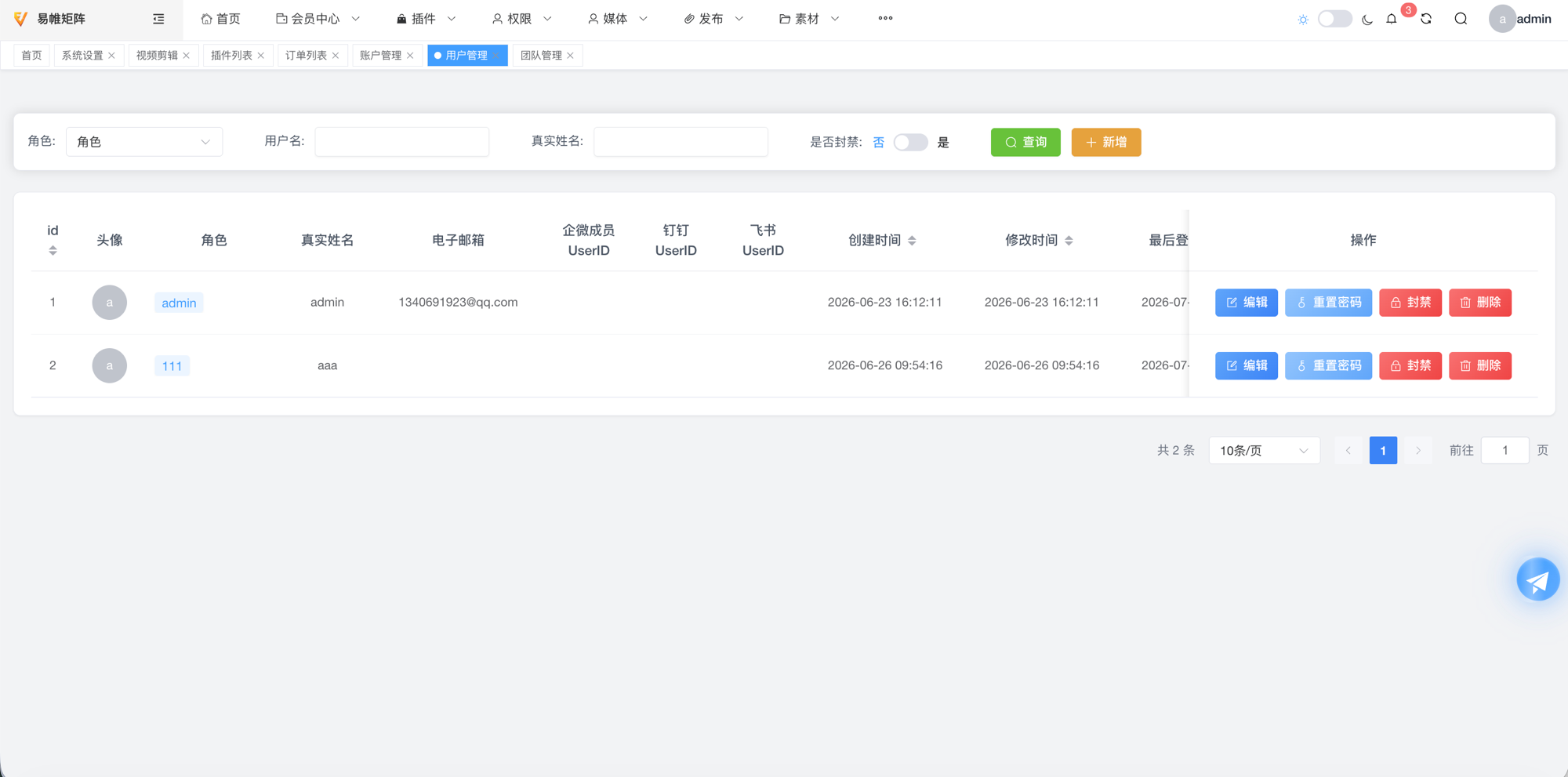Open the 角色 filter dropdown
Viewport: 1568px width, 777px height.
point(144,142)
